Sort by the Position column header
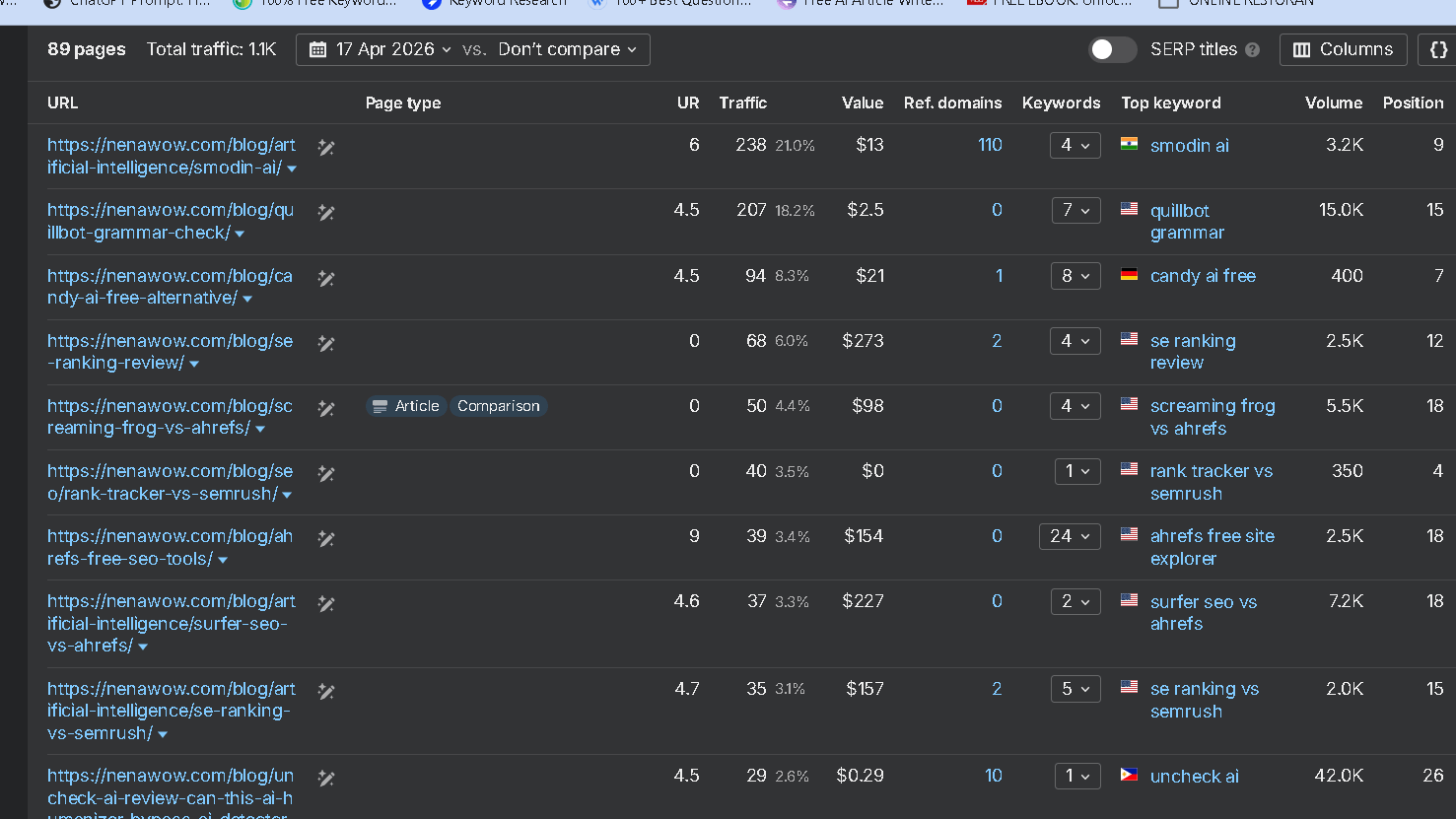Viewport: 1456px width, 819px height. click(x=1413, y=102)
